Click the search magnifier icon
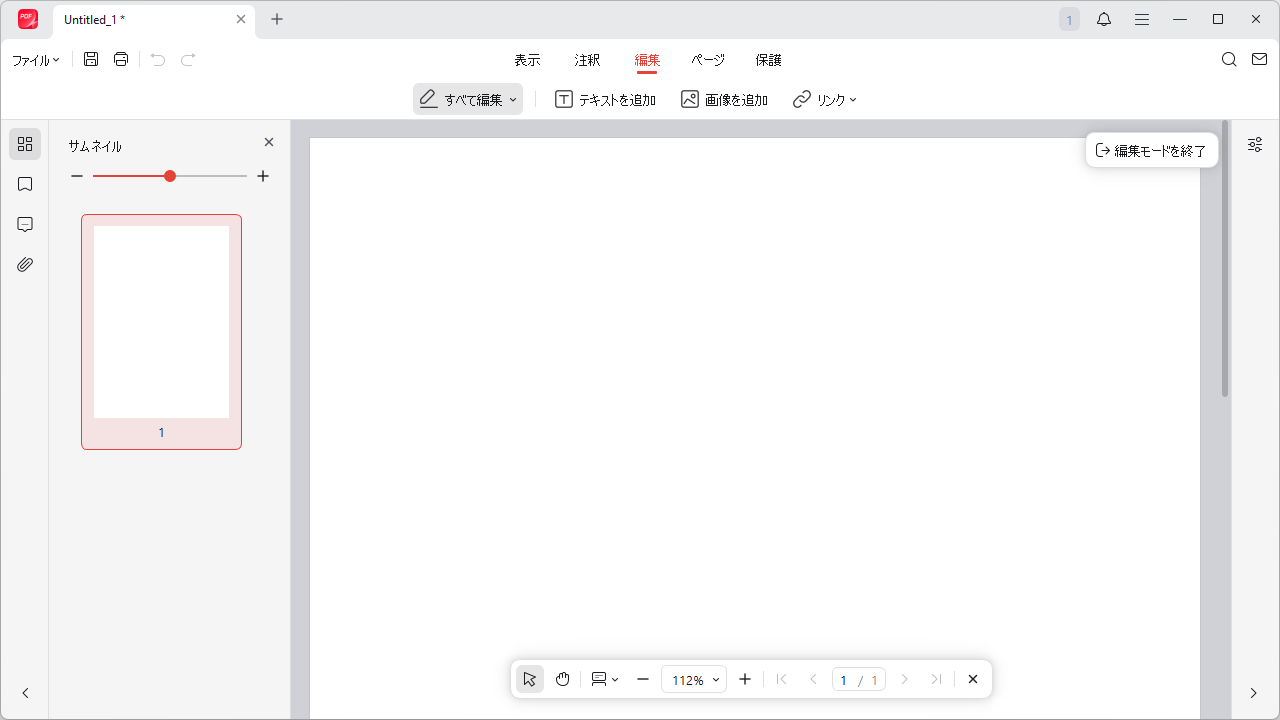 pyautogui.click(x=1229, y=60)
